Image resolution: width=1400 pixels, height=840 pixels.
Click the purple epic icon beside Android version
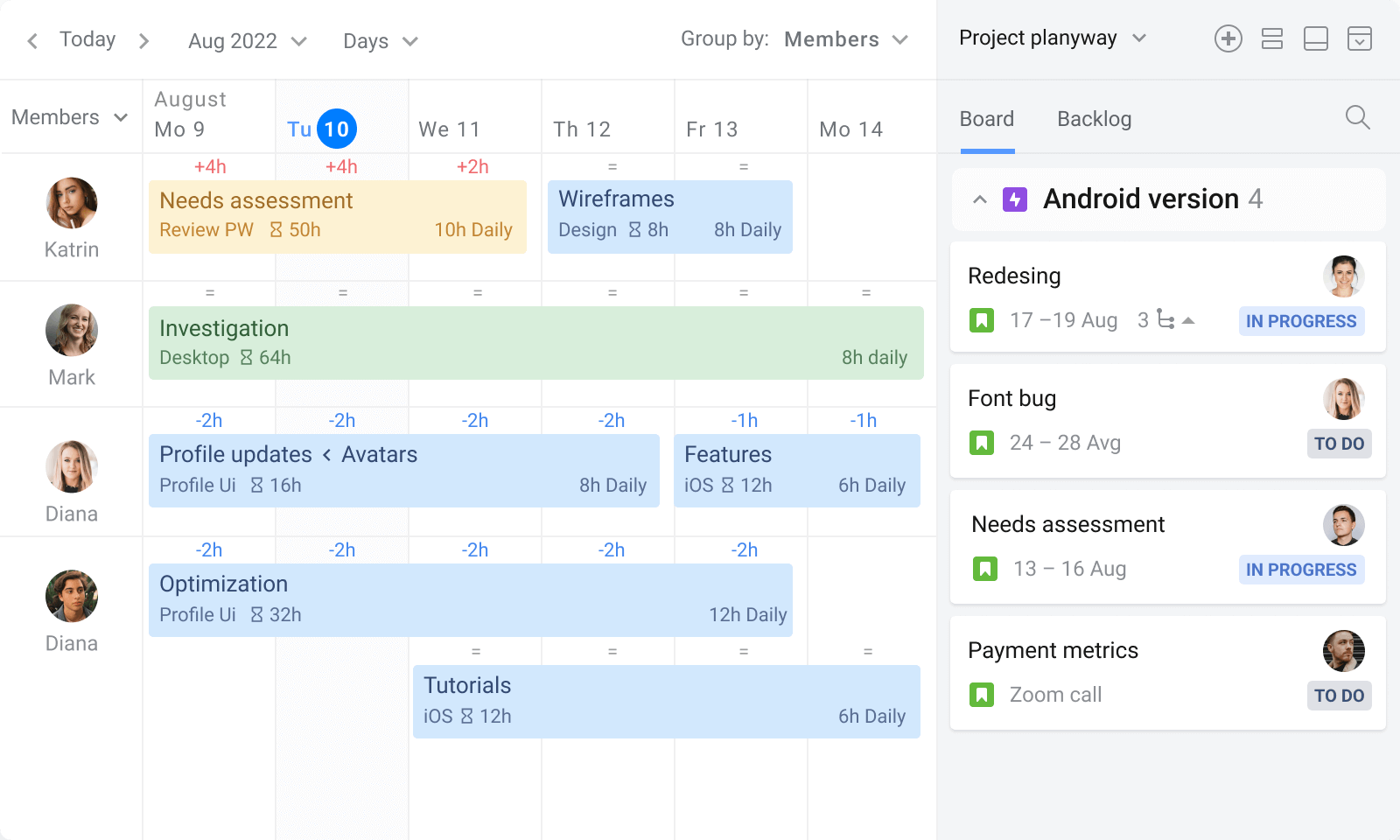(x=1013, y=199)
